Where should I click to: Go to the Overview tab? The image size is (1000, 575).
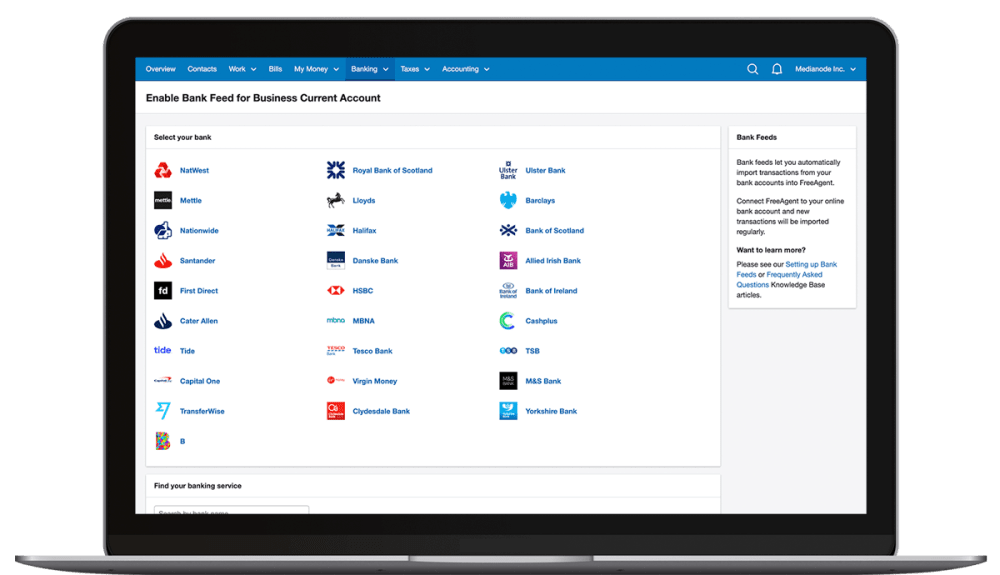click(x=161, y=69)
